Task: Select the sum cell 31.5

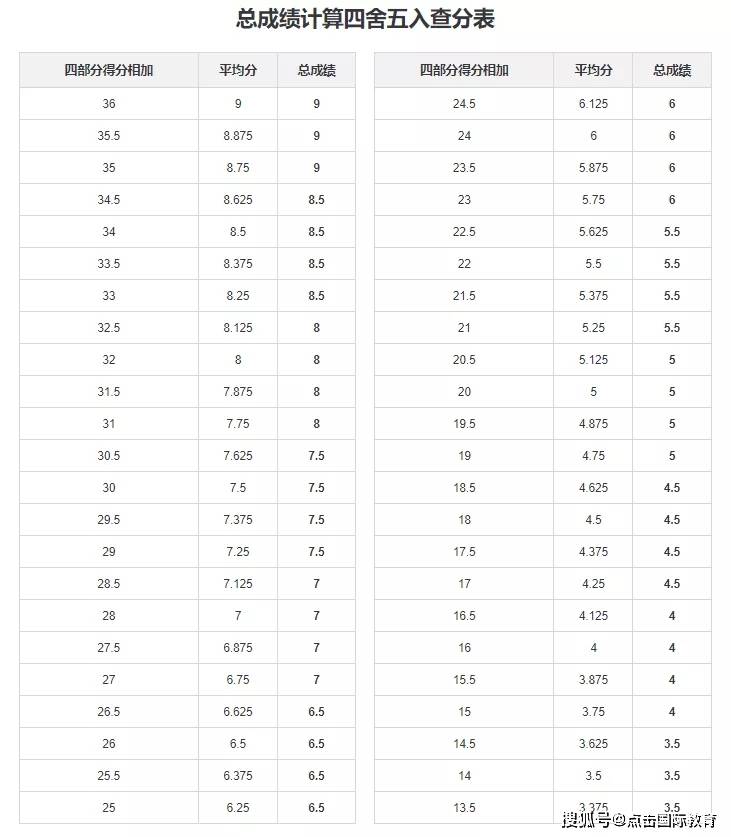Action: (x=109, y=392)
